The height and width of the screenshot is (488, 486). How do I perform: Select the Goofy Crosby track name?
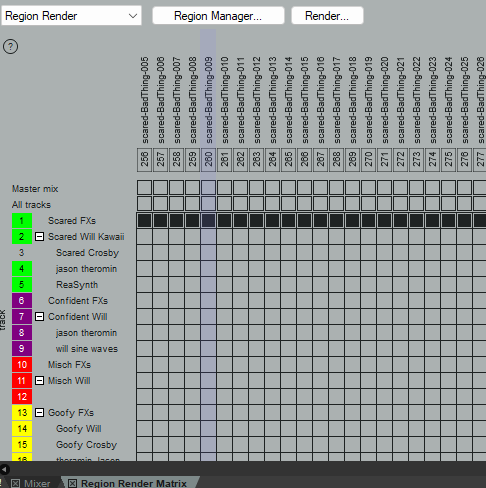(86, 445)
